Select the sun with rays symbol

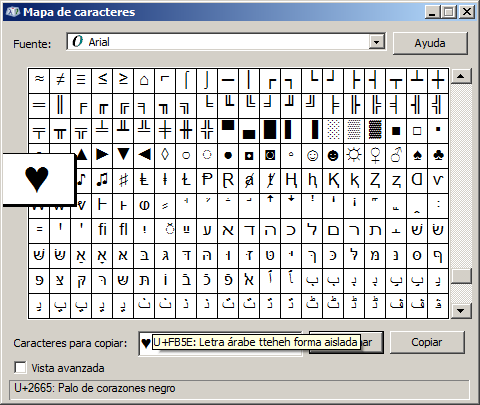(354, 155)
